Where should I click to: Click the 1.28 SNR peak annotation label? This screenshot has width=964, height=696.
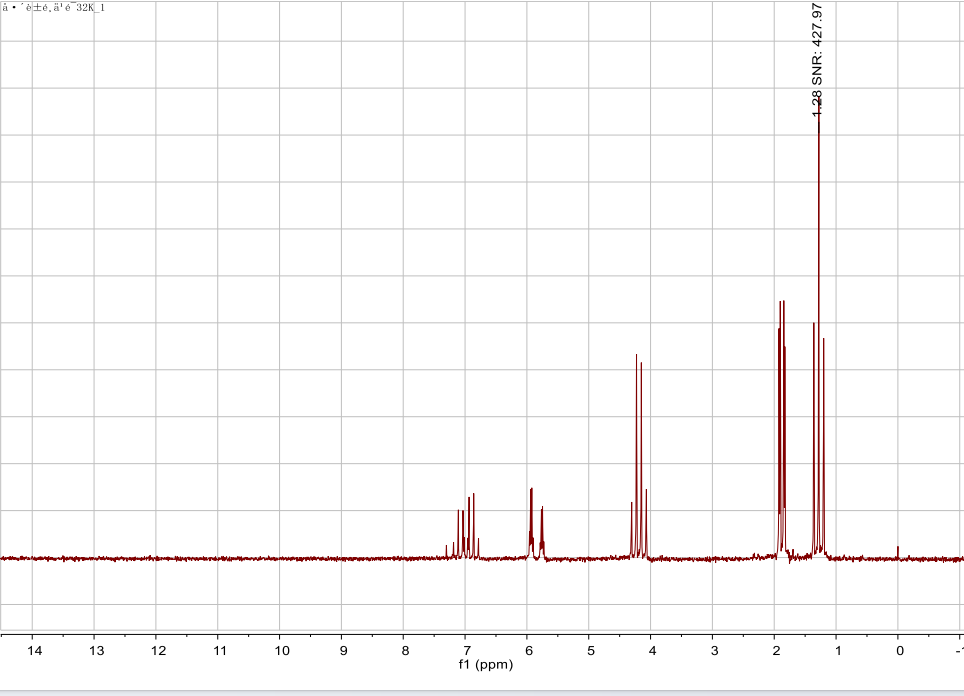[x=817, y=56]
